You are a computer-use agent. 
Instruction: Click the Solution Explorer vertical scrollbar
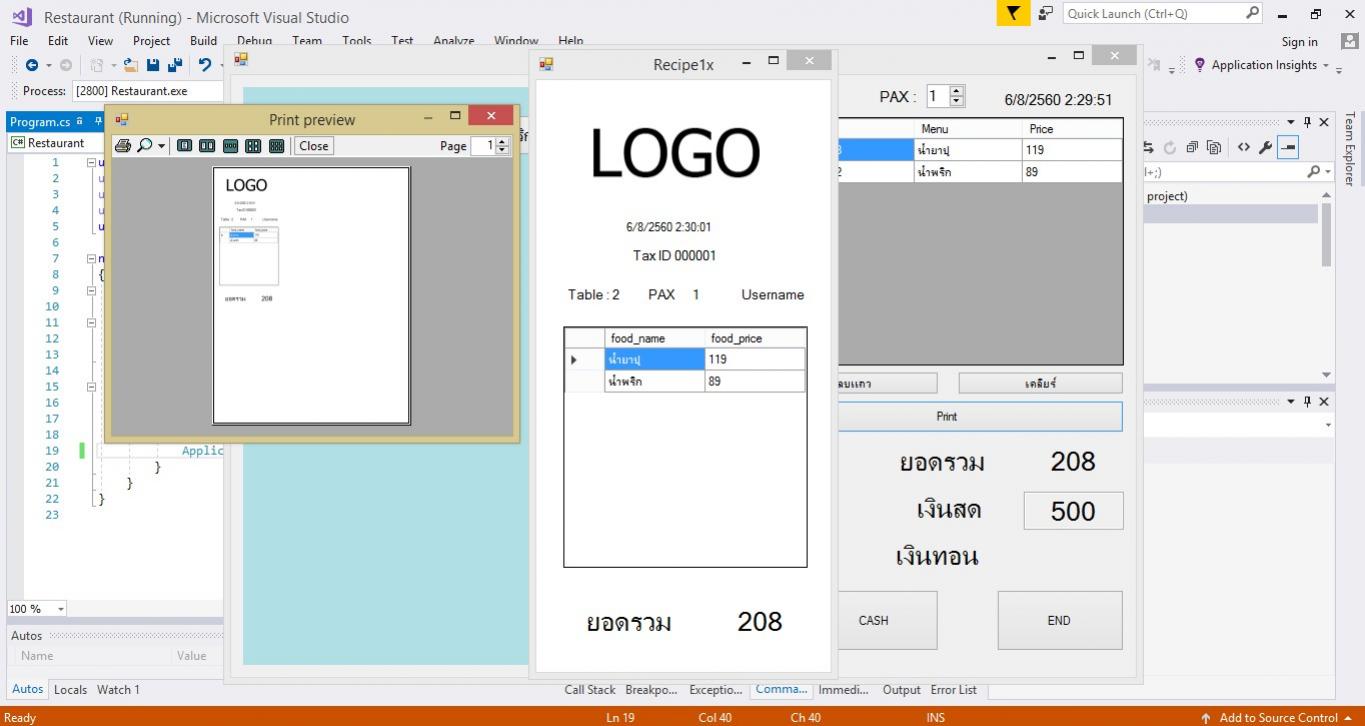(1326, 284)
